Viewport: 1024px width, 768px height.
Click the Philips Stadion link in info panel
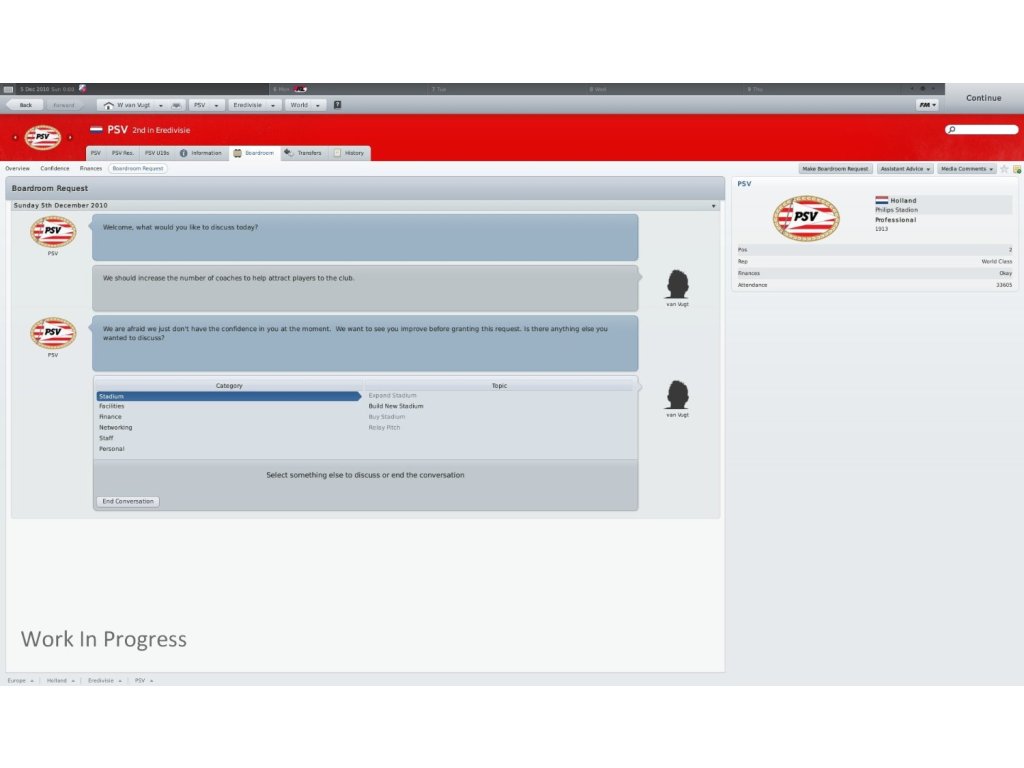click(x=896, y=210)
